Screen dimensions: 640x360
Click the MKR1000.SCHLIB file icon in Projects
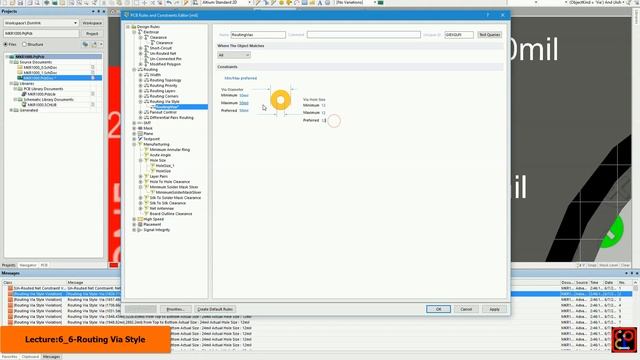24,104
